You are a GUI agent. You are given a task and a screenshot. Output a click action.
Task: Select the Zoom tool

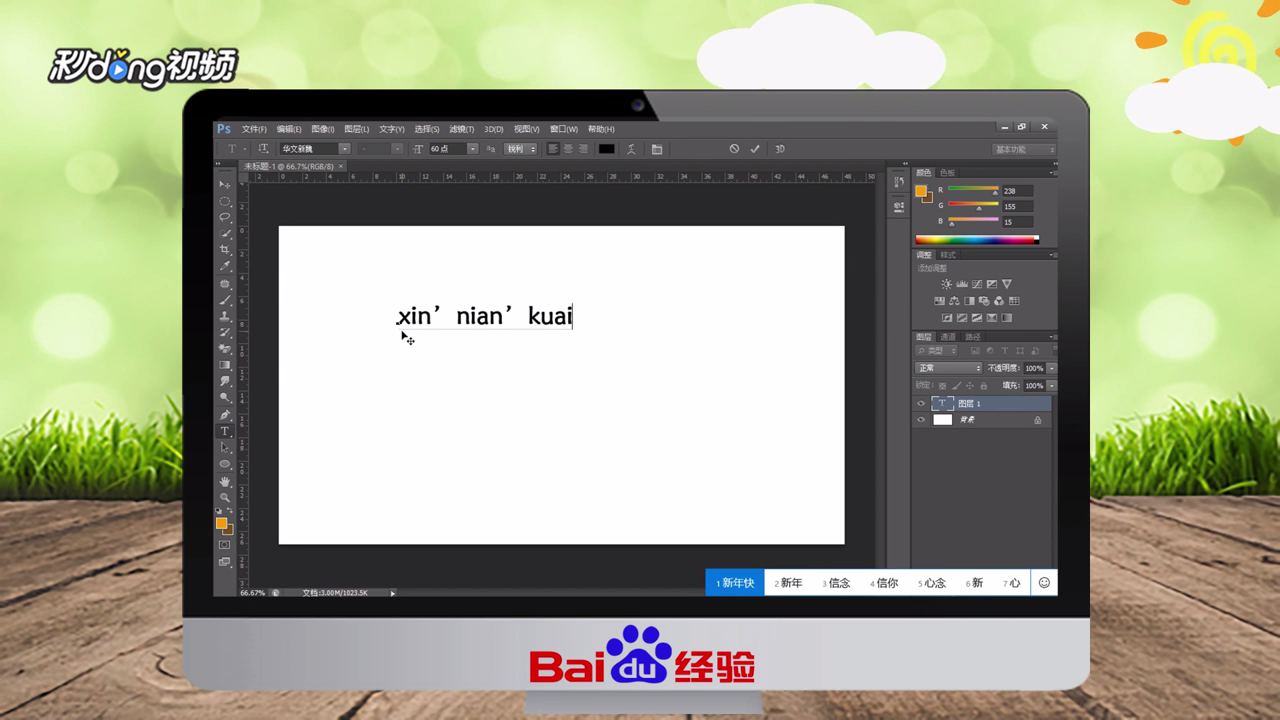pos(225,497)
